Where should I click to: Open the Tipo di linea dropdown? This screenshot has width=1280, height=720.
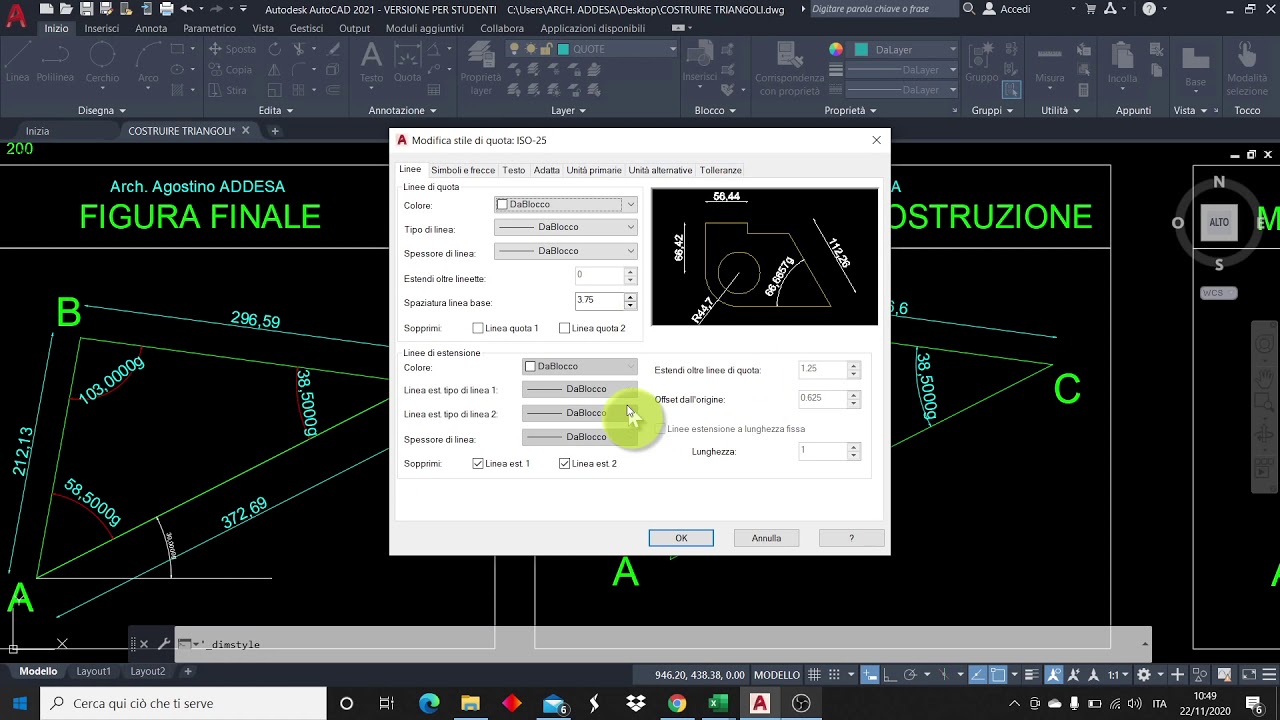click(566, 227)
